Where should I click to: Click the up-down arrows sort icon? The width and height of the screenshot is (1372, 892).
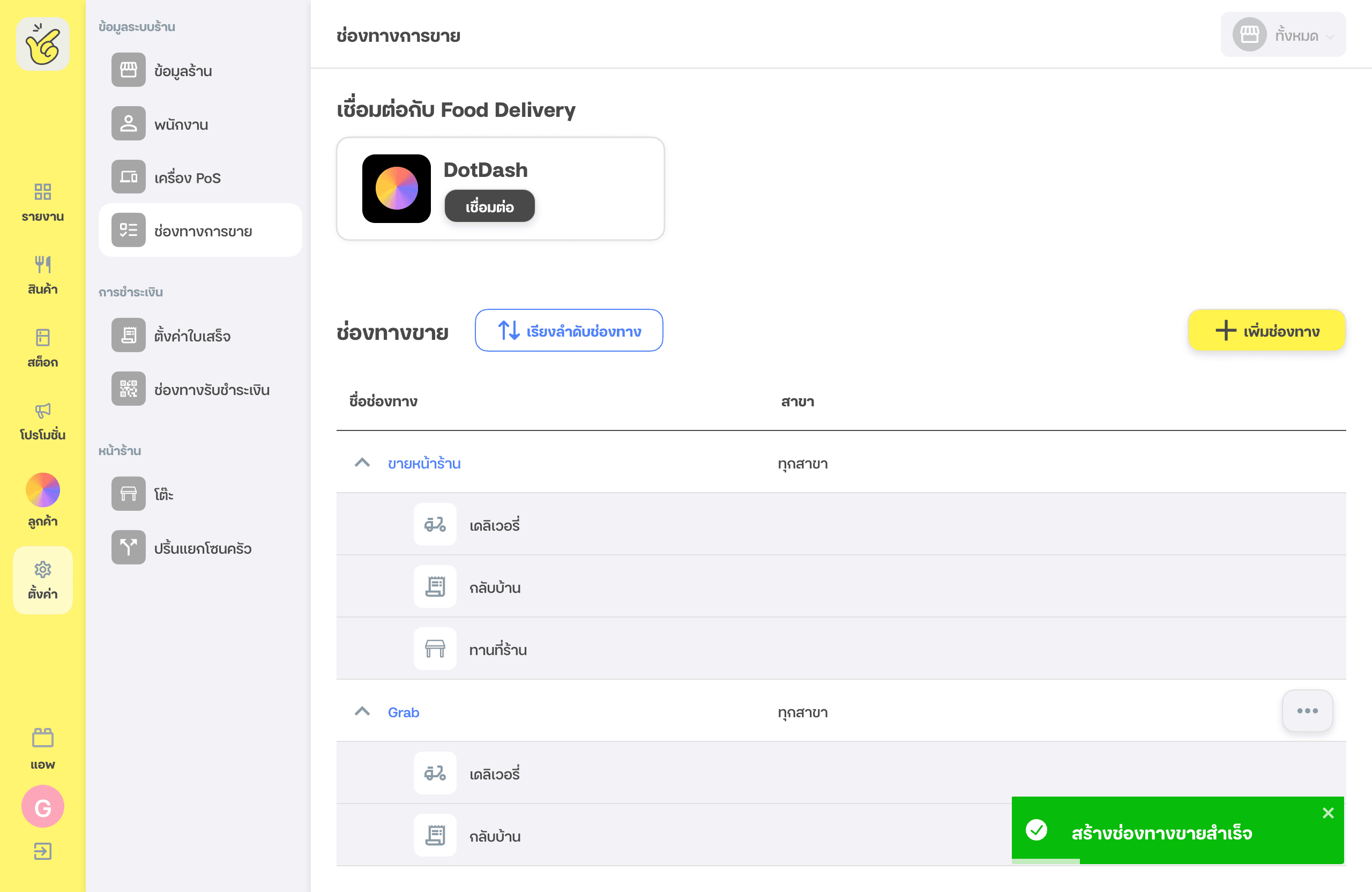509,330
